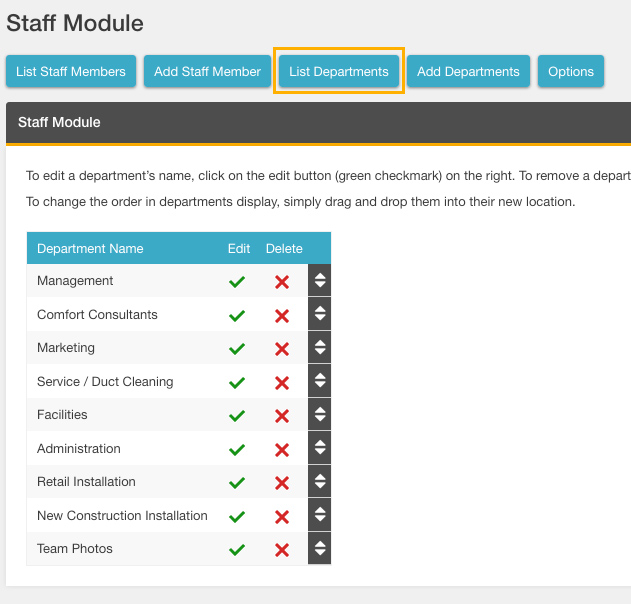Click the Options button
This screenshot has width=631, height=604.
click(571, 72)
